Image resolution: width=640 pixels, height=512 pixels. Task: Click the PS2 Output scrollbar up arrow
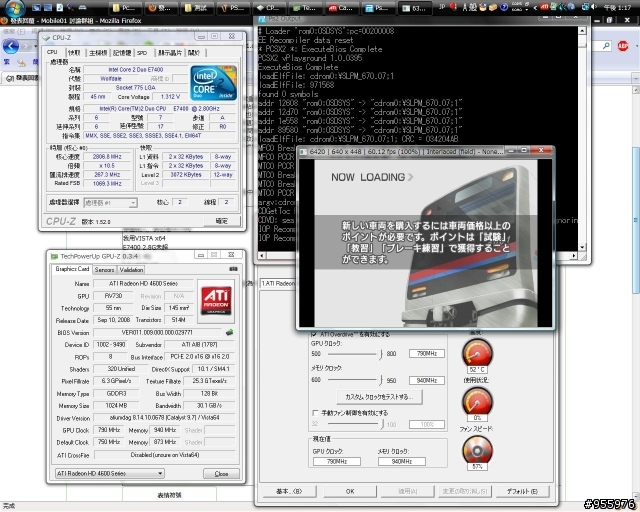pos(582,31)
